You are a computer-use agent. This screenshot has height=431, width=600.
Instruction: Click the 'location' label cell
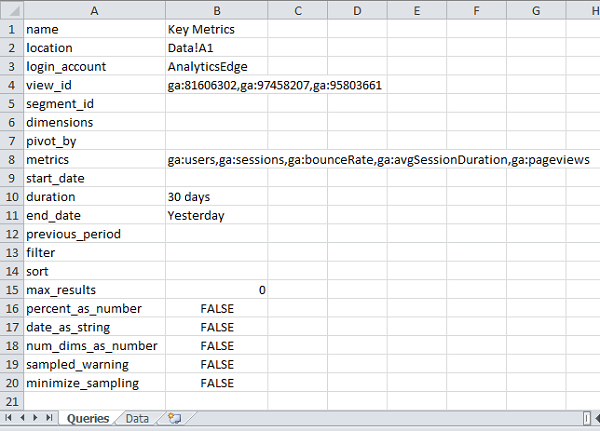(x=95, y=48)
